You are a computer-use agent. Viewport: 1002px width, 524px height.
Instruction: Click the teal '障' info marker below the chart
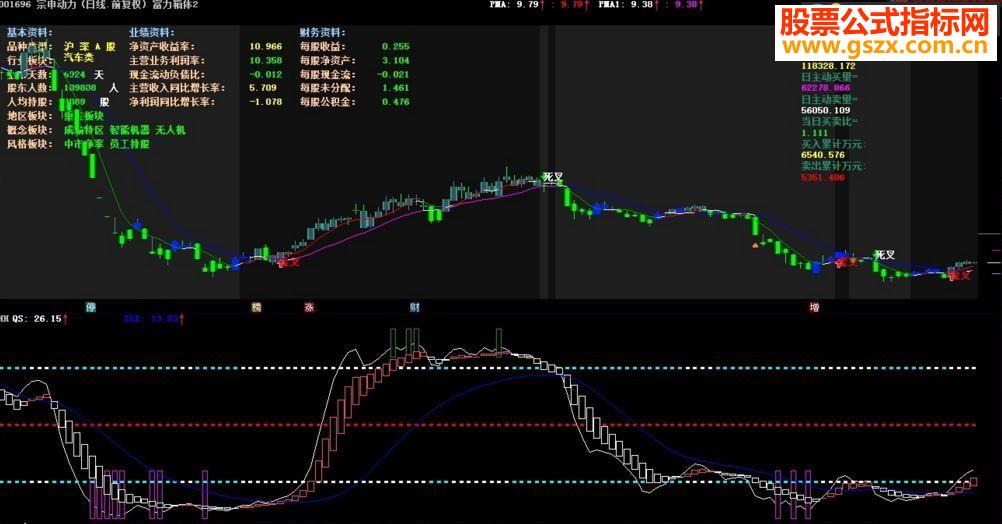91,307
